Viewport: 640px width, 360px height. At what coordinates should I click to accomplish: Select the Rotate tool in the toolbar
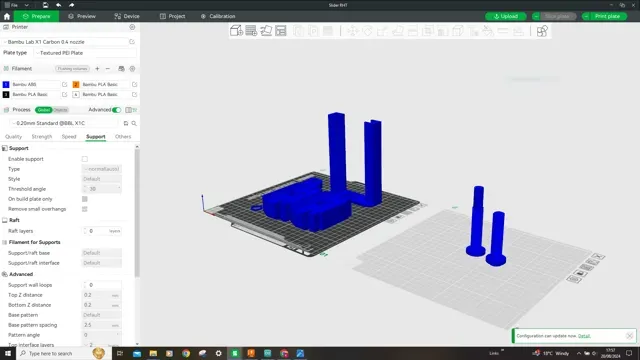tap(367, 31)
